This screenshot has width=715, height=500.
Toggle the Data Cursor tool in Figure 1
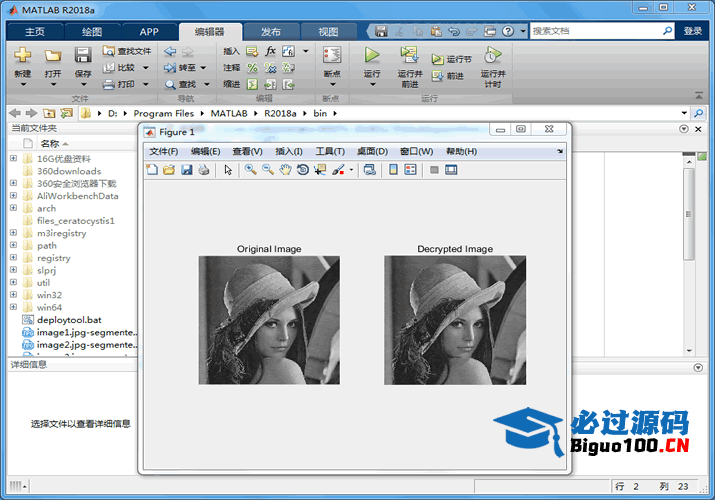[320, 170]
